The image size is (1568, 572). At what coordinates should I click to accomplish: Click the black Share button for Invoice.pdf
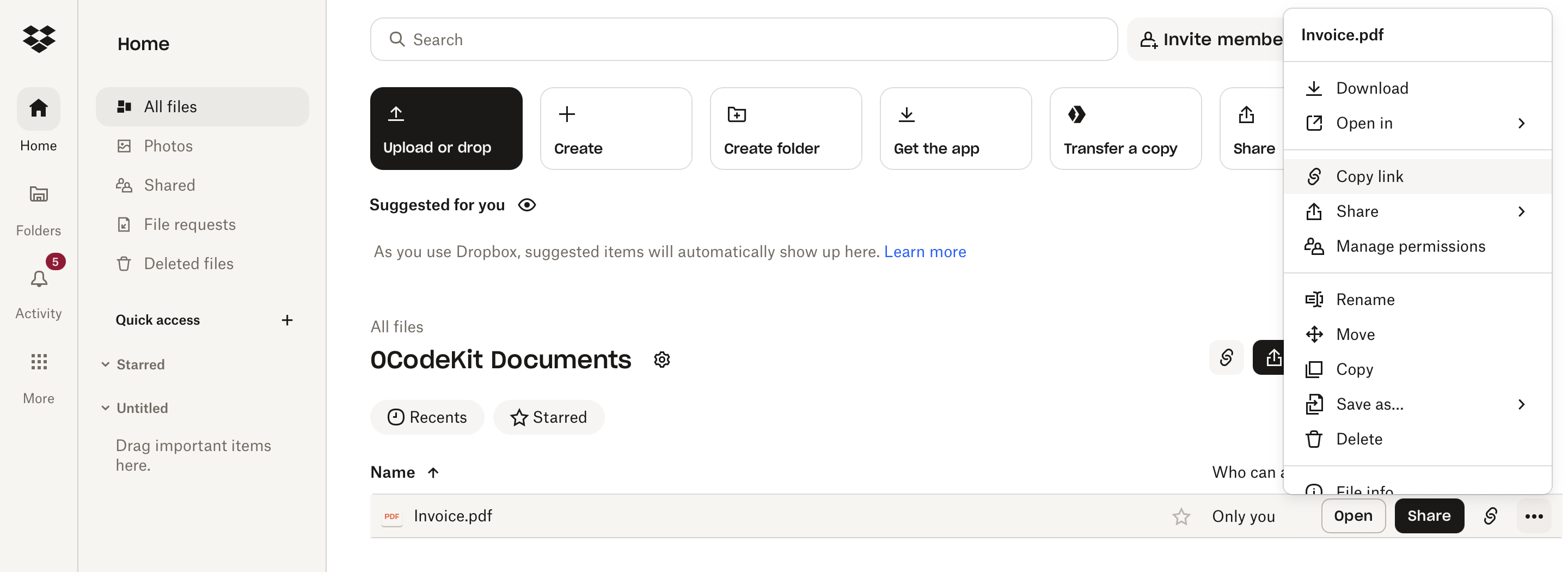click(x=1429, y=516)
